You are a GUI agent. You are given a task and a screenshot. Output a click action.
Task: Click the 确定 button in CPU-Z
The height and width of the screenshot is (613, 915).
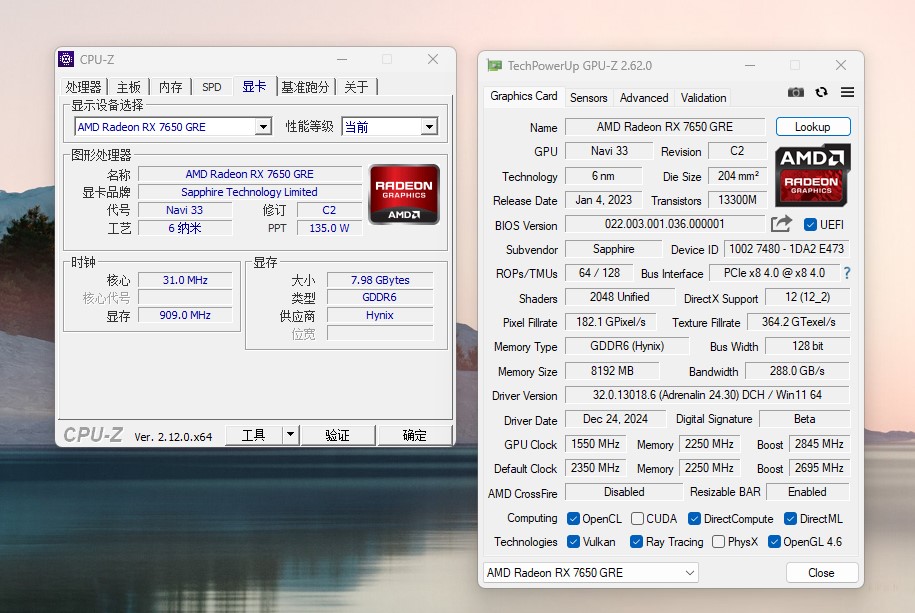[x=414, y=435]
